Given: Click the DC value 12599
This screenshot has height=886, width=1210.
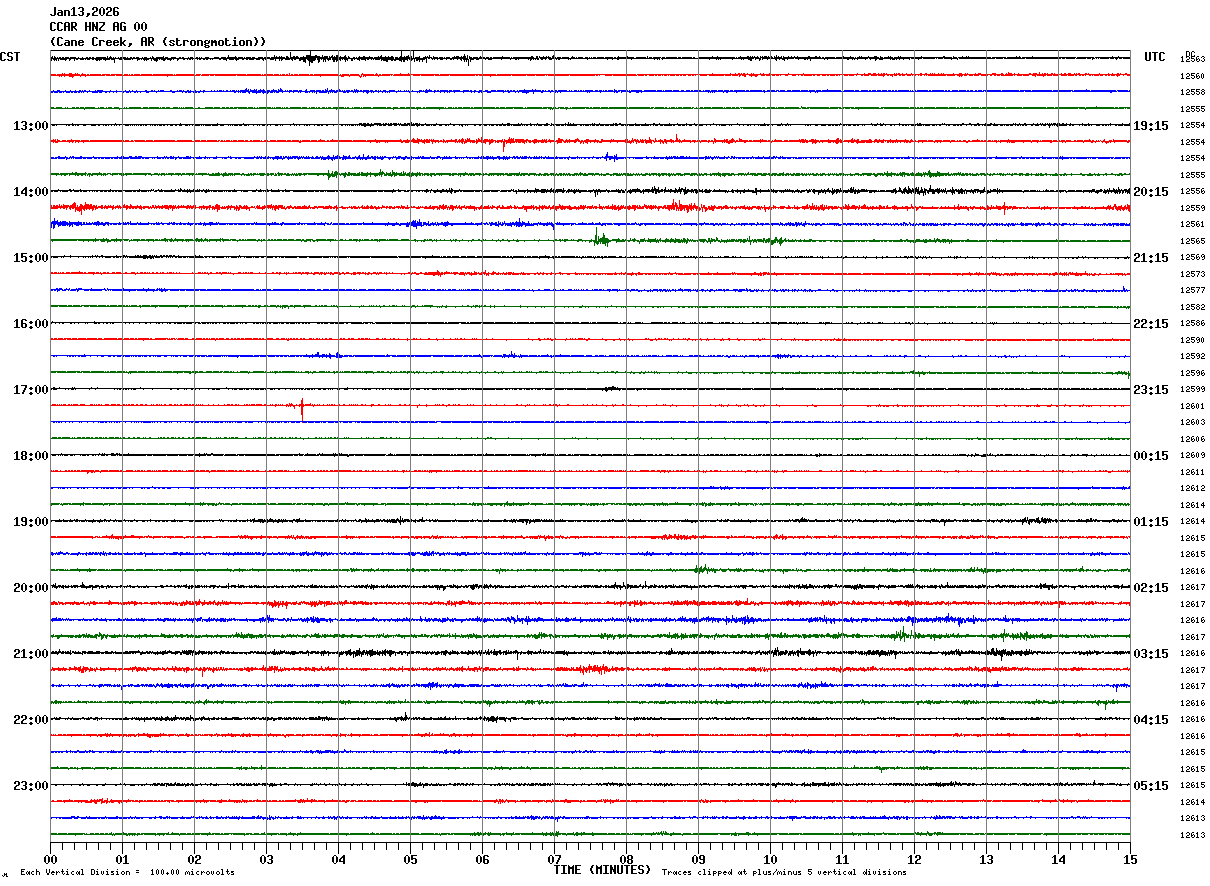Looking at the screenshot, I should tap(1193, 390).
